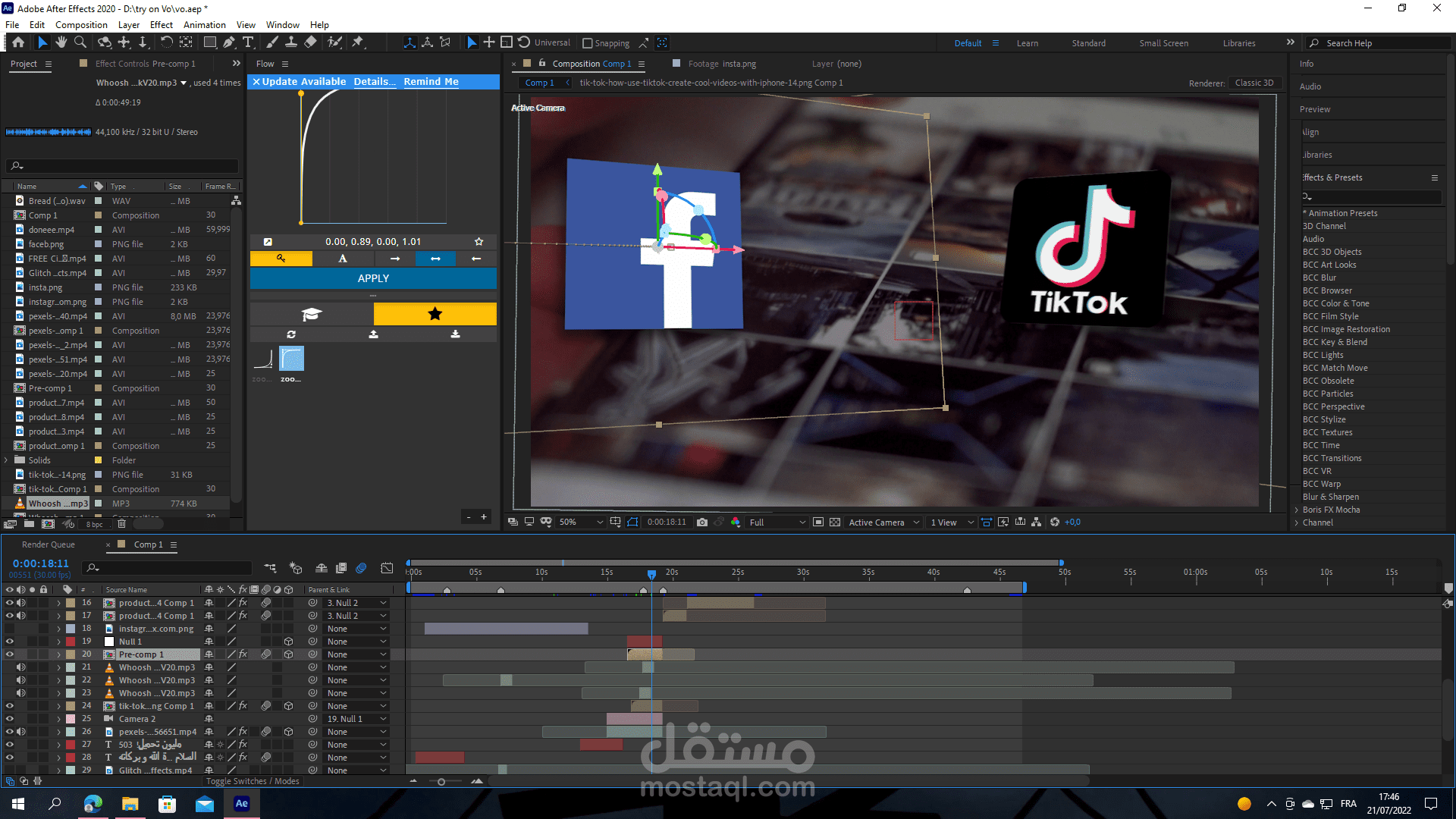Mute audio of Whoosh layer 21
The image size is (1456, 819).
[21, 667]
